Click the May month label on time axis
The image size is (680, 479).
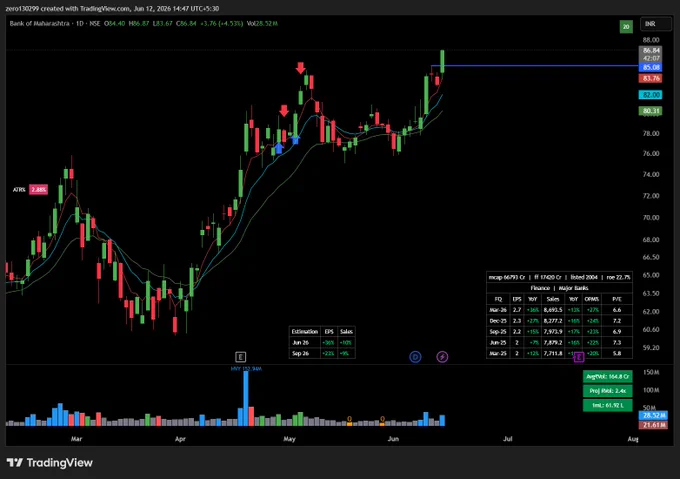point(289,439)
